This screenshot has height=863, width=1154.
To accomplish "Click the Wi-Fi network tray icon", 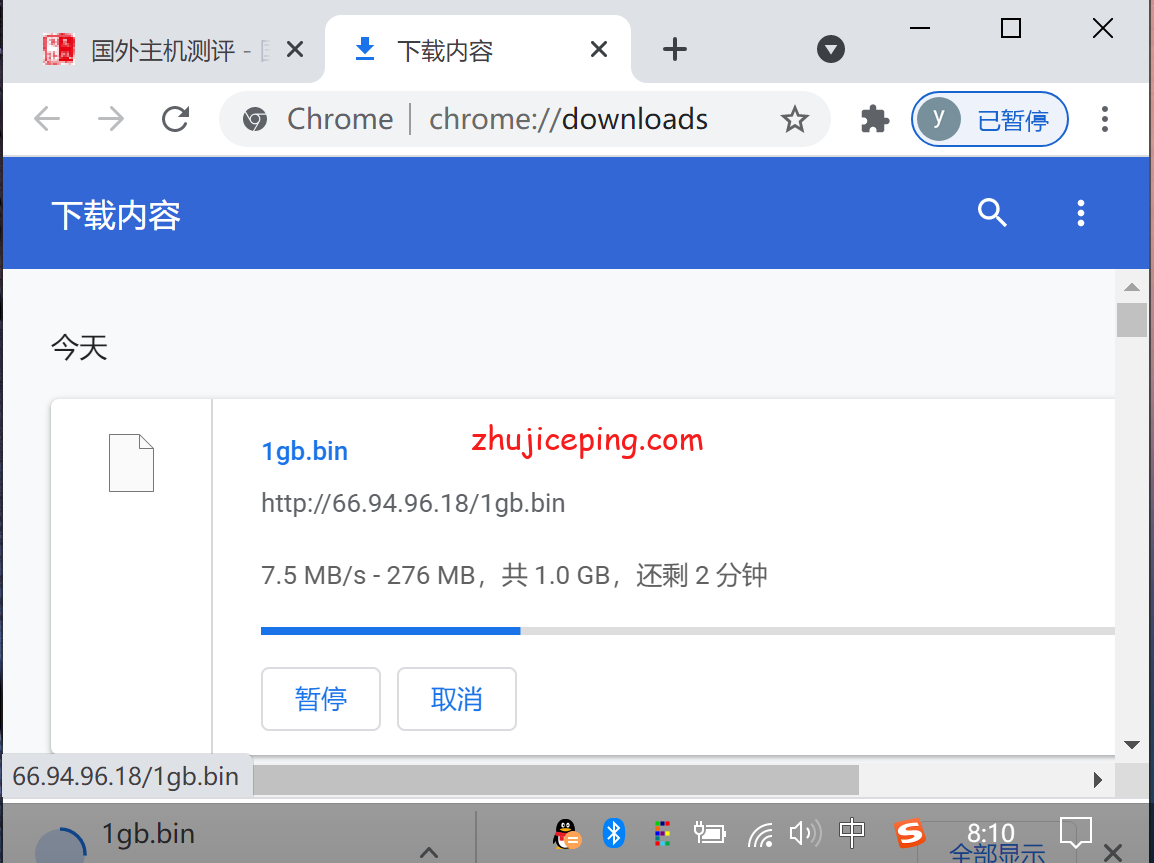I will [x=761, y=833].
